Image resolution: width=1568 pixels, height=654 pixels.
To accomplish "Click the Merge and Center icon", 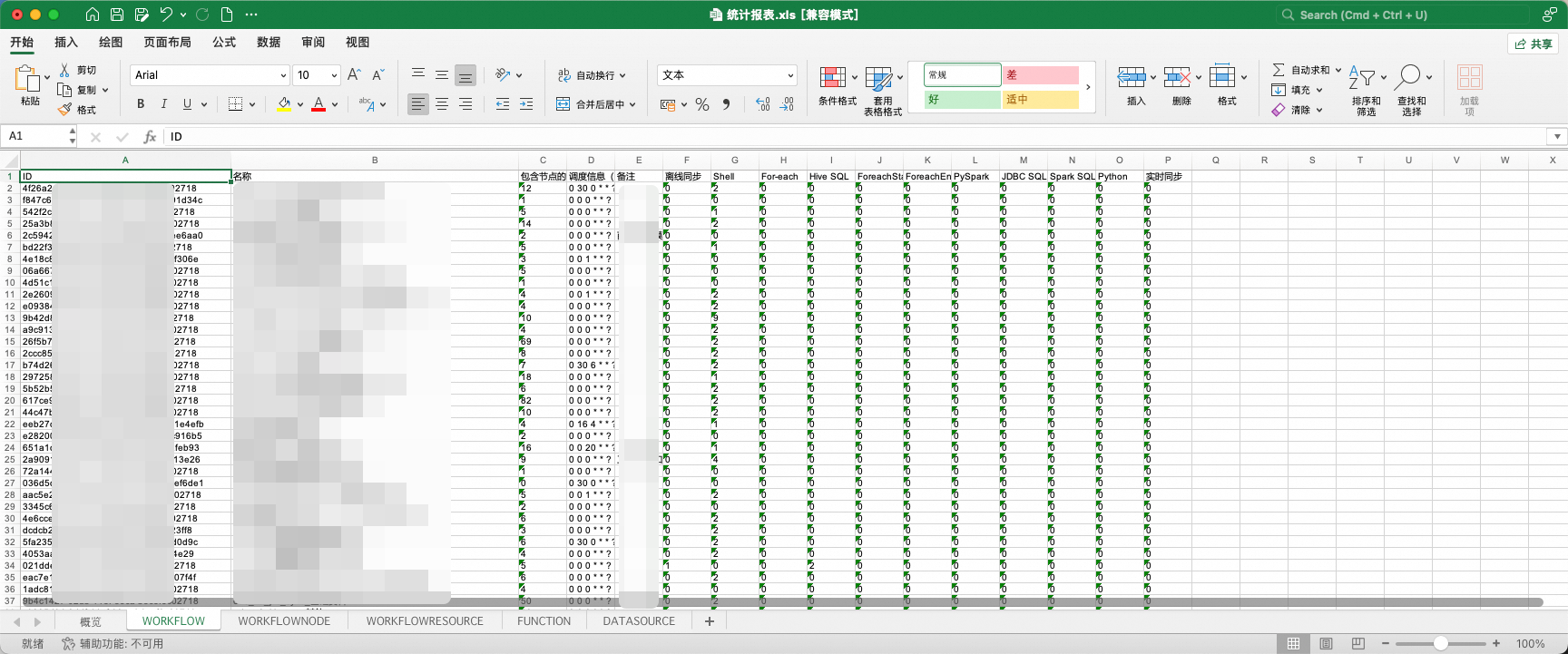I will [563, 104].
